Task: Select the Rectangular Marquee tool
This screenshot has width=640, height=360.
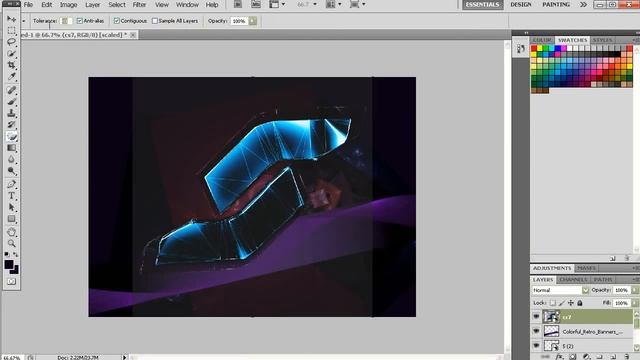Action: click(x=11, y=31)
